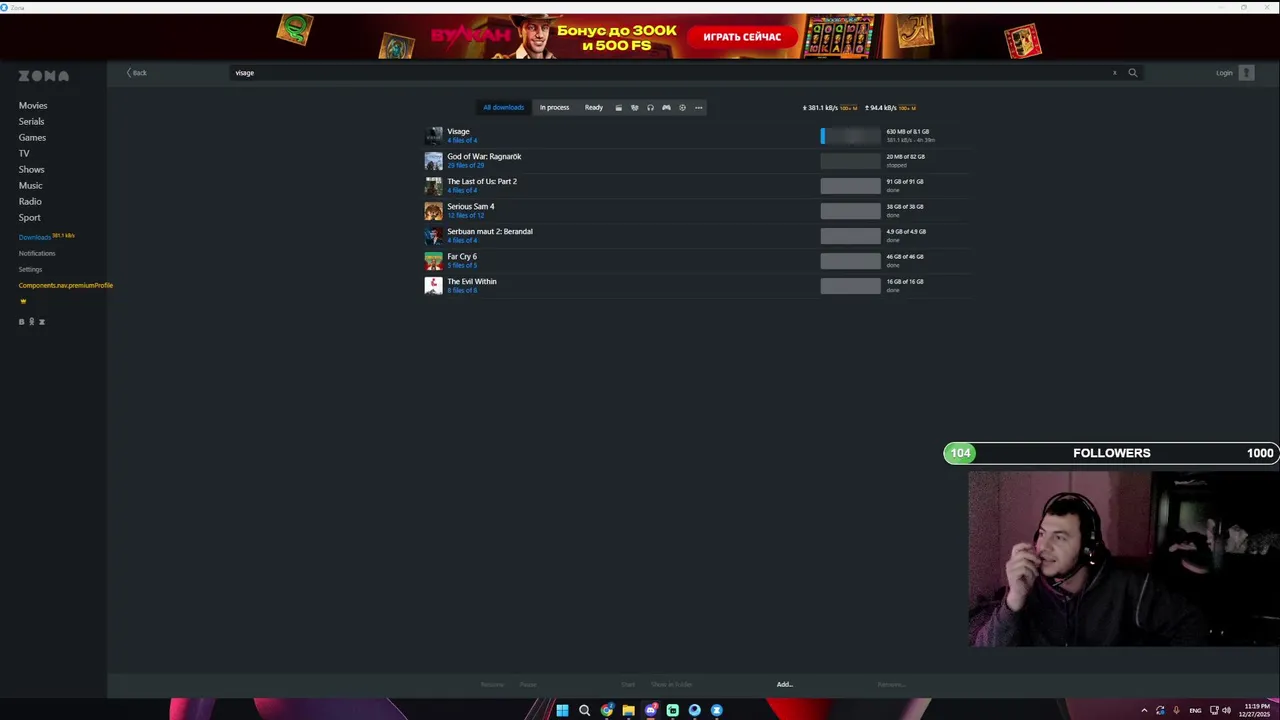
Task: Switch to In process tab
Action: 554,107
